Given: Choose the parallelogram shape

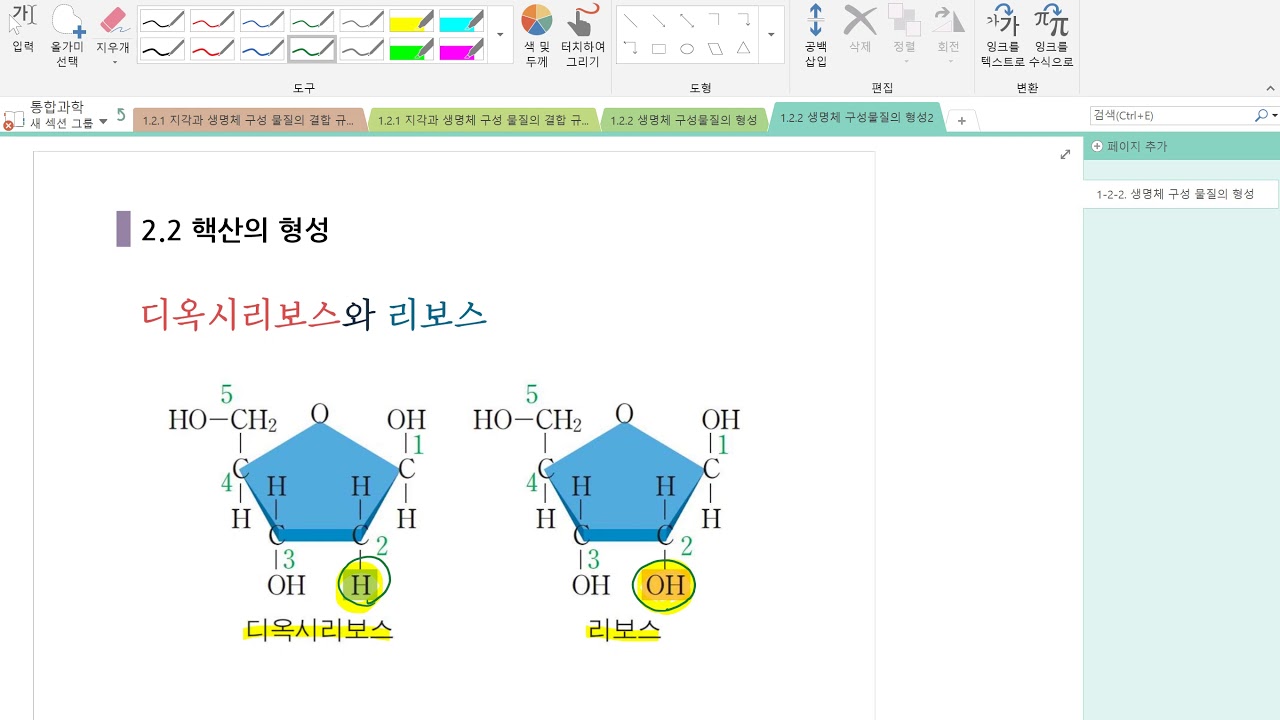Looking at the screenshot, I should point(714,48).
